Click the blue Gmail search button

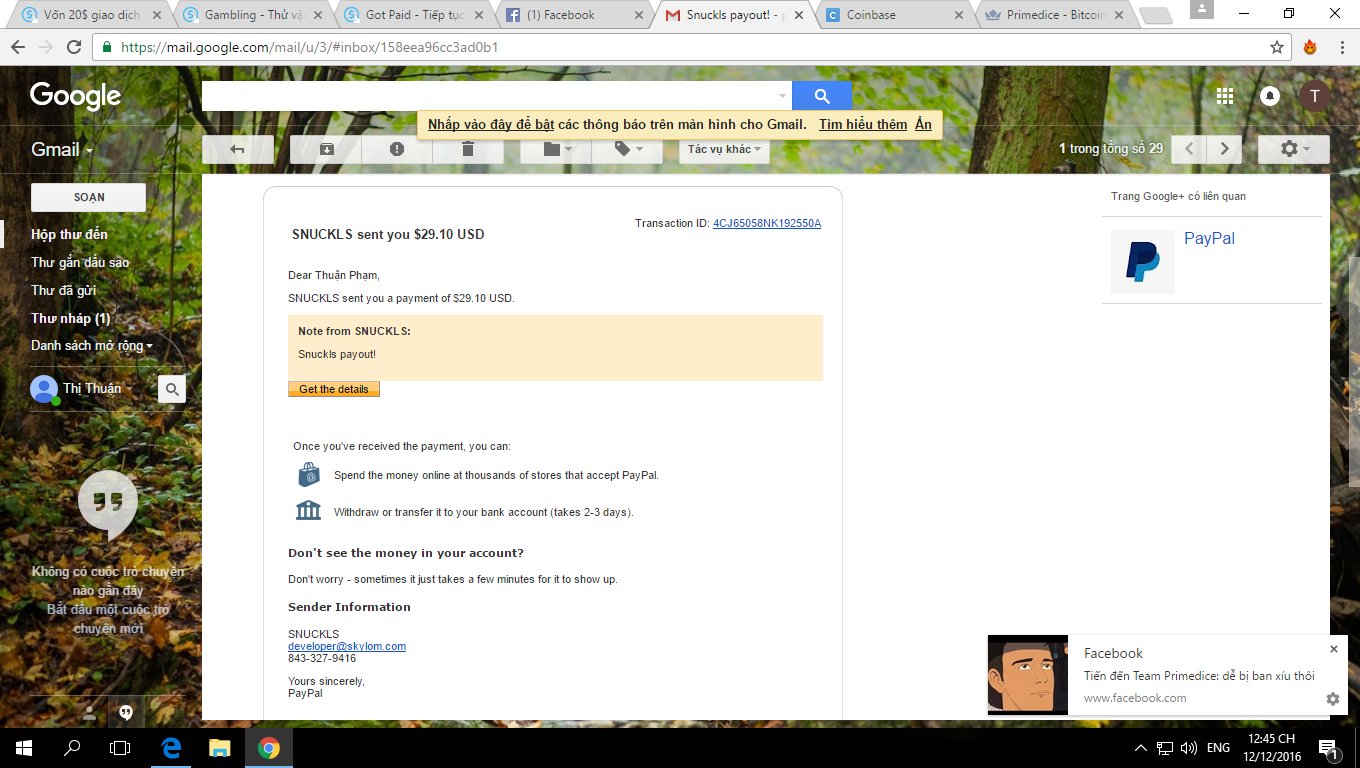point(822,96)
